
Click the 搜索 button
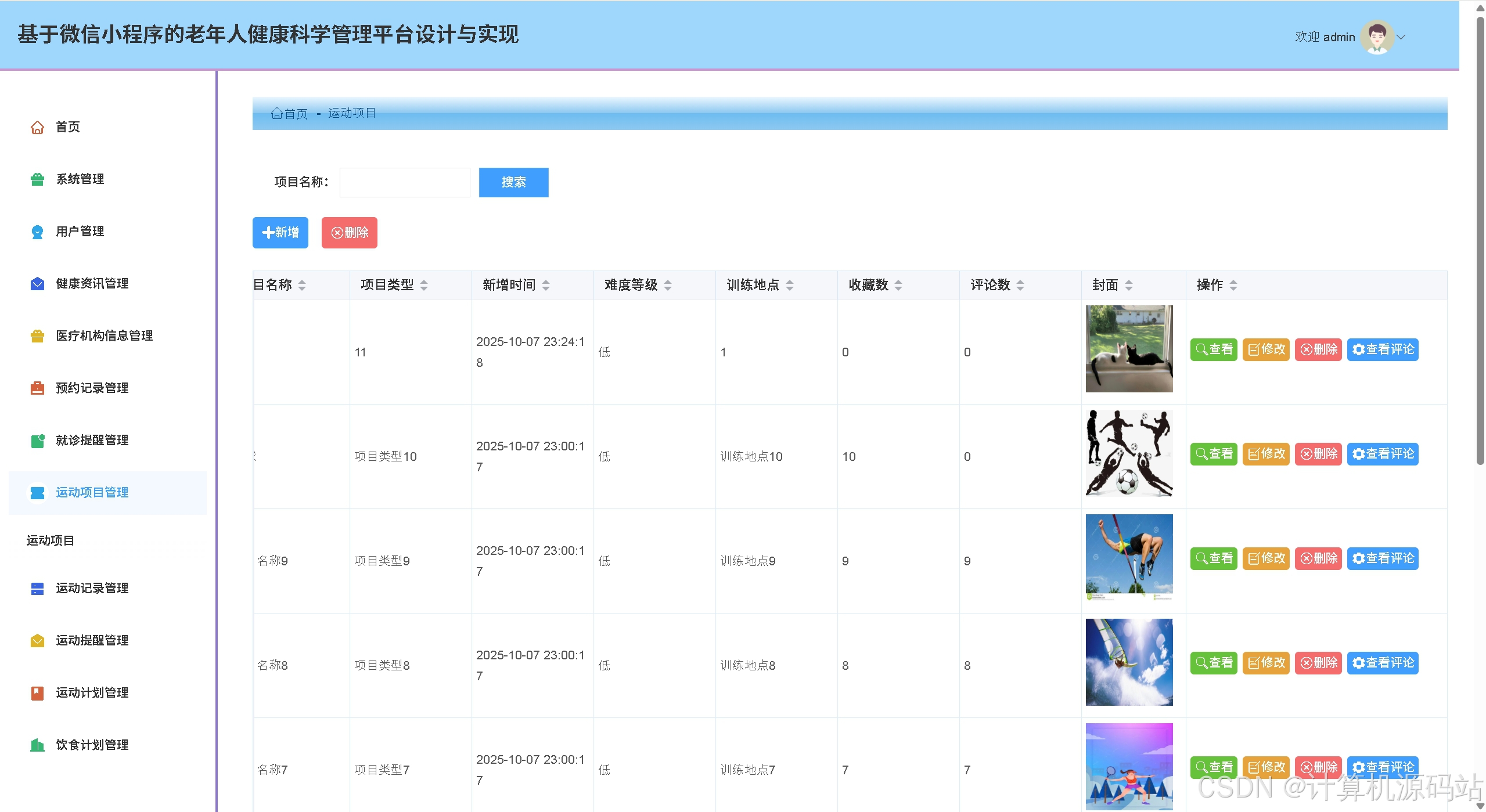click(x=513, y=182)
